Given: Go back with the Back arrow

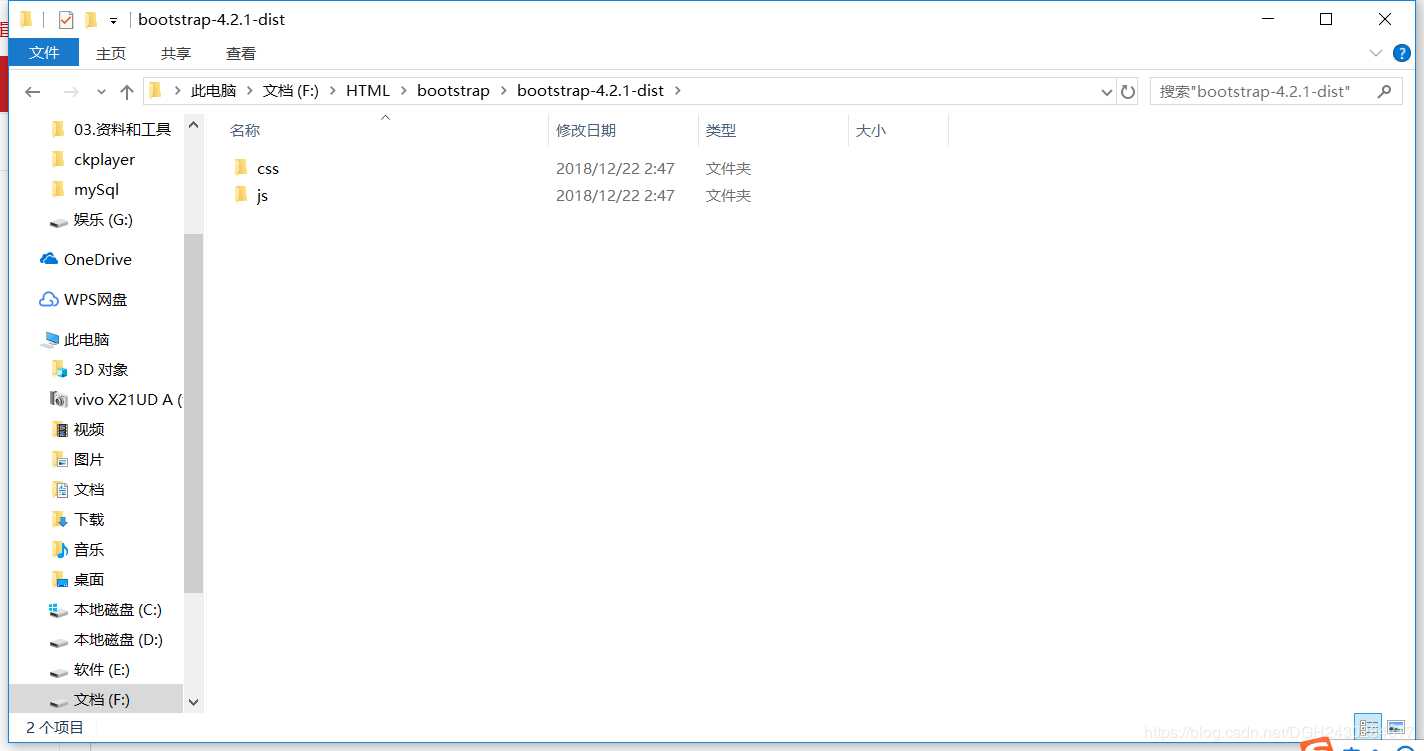Looking at the screenshot, I should (x=33, y=91).
